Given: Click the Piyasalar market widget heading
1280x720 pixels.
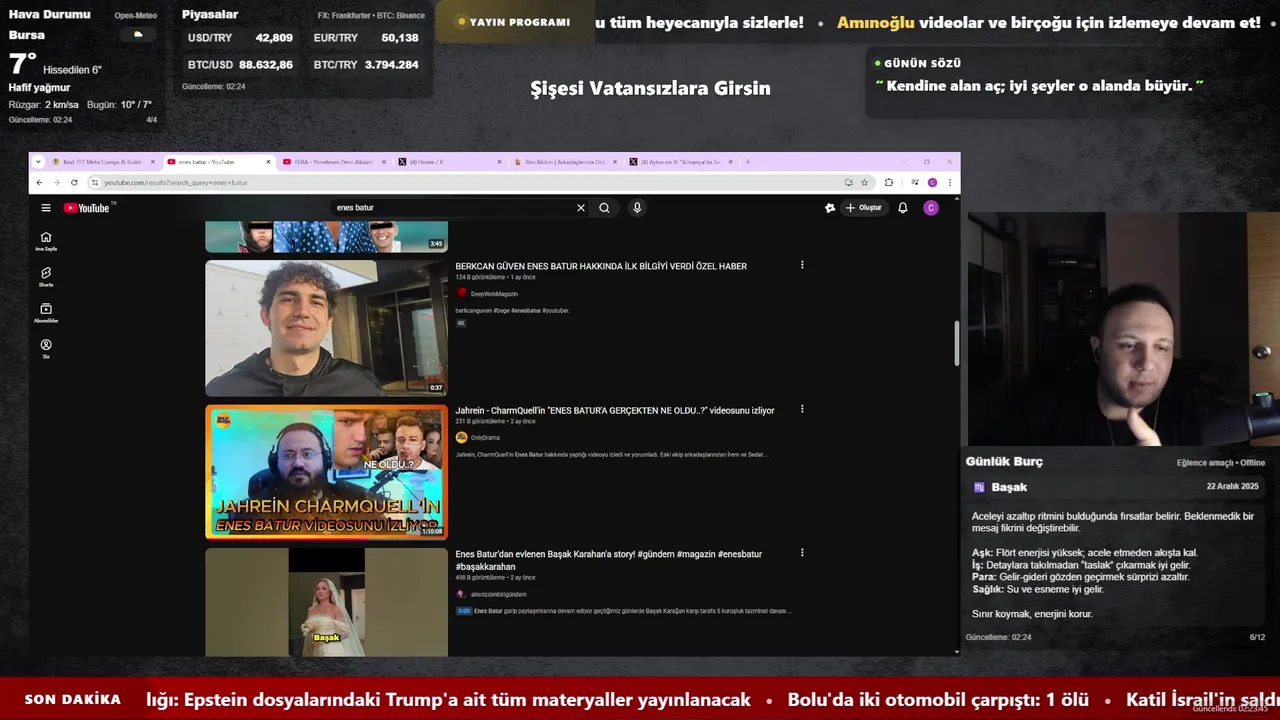Looking at the screenshot, I should pyautogui.click(x=210, y=14).
